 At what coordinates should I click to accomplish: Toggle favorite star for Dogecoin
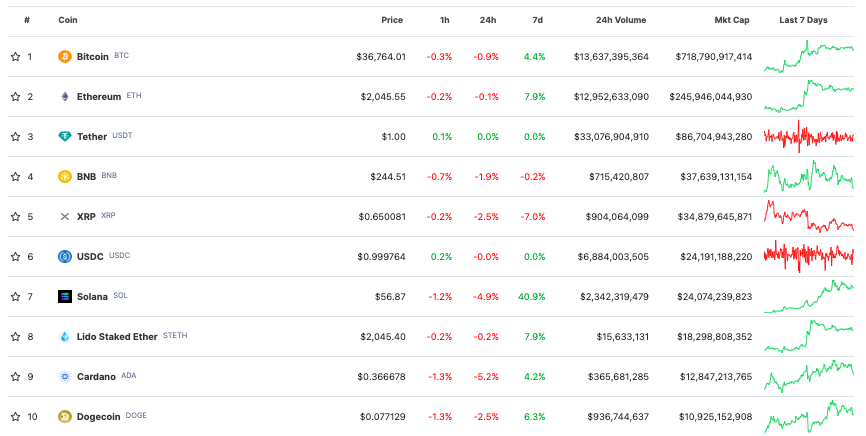click(x=15, y=417)
